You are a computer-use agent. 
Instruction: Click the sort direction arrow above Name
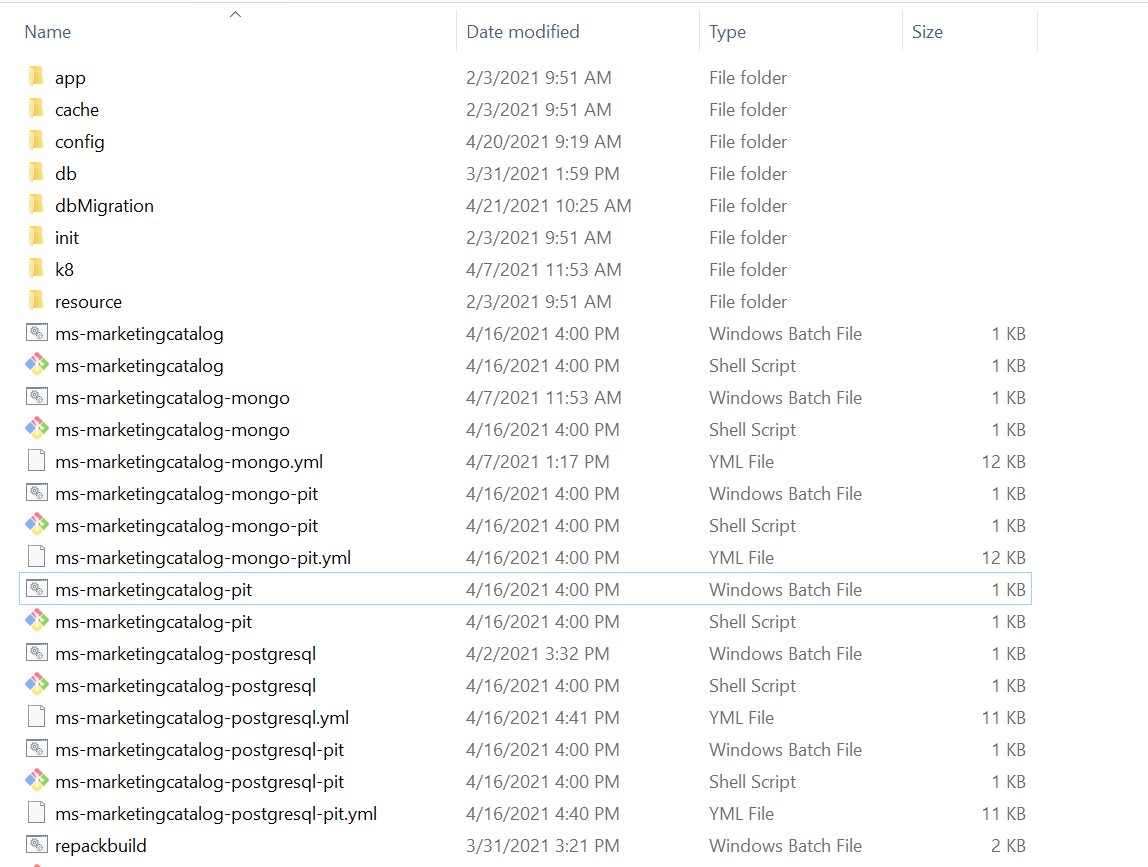tap(236, 14)
